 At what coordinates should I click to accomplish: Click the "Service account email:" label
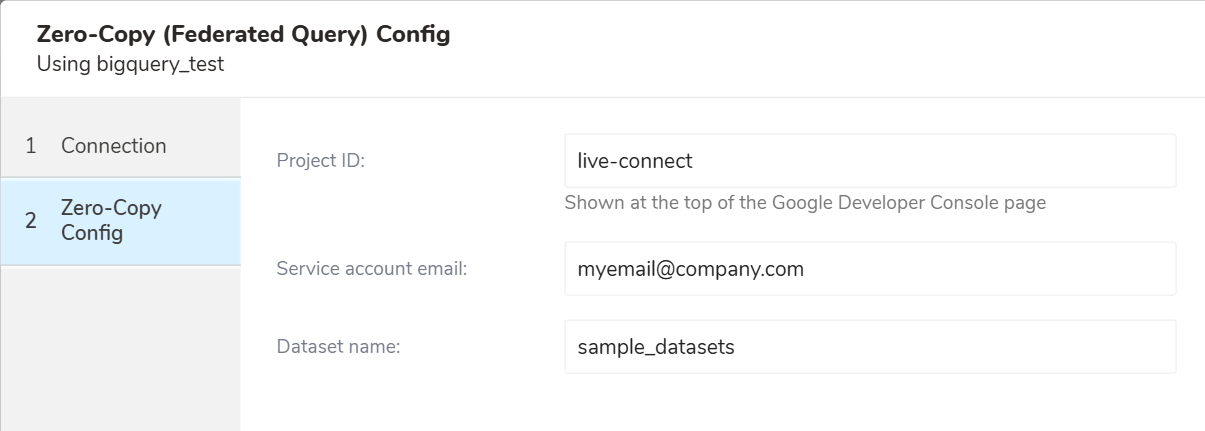372,268
